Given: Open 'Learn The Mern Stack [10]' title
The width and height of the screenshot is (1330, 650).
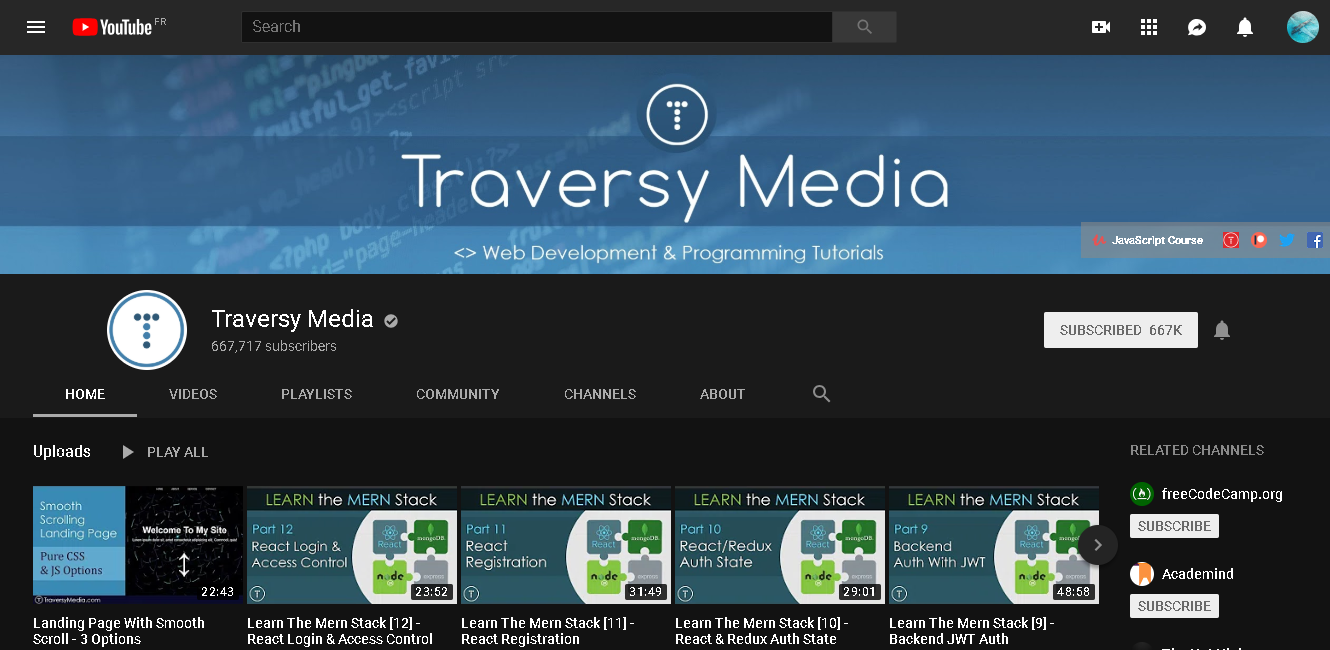Looking at the screenshot, I should (762, 631).
